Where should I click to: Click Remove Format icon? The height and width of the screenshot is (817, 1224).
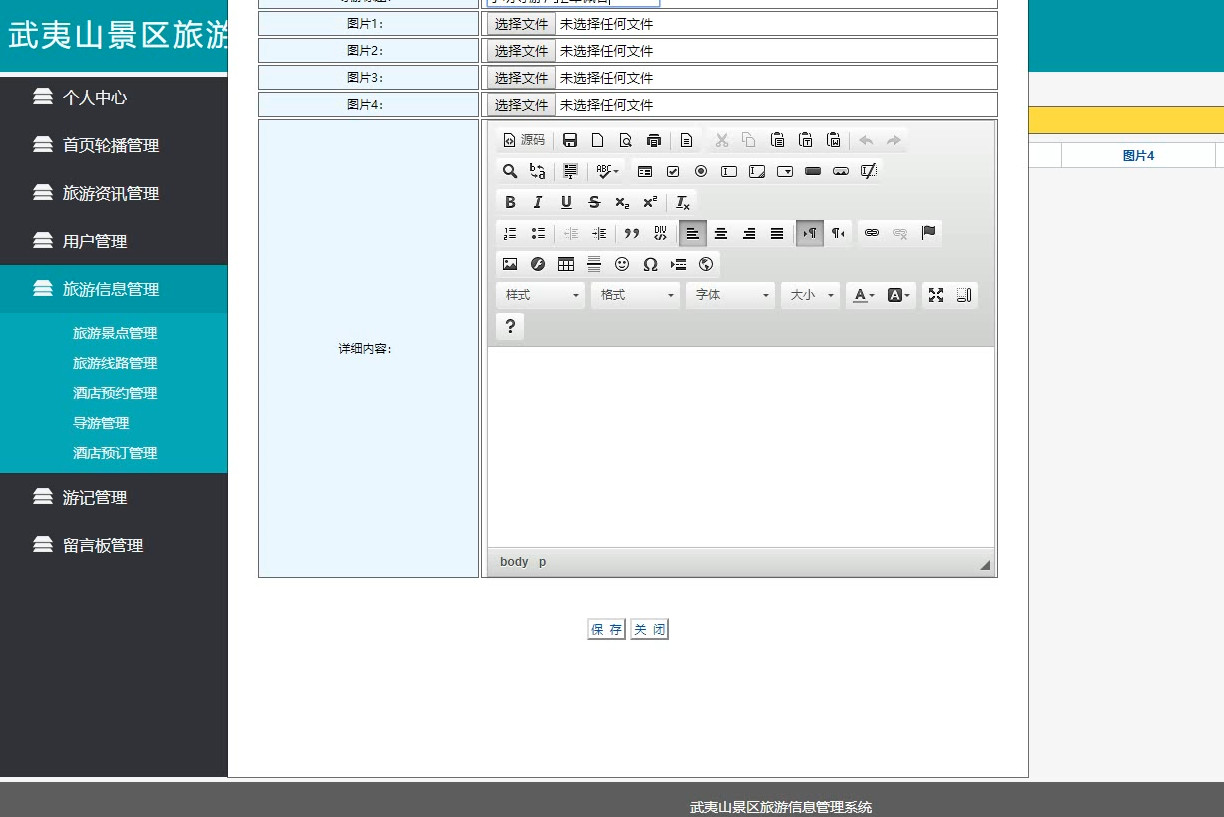point(682,202)
